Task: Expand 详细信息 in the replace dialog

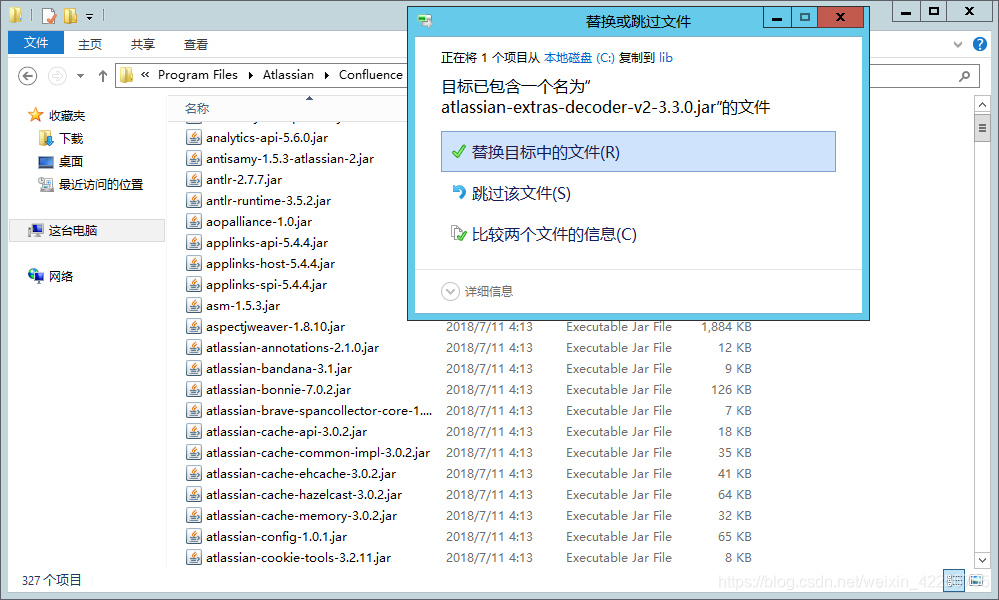Action: point(450,291)
